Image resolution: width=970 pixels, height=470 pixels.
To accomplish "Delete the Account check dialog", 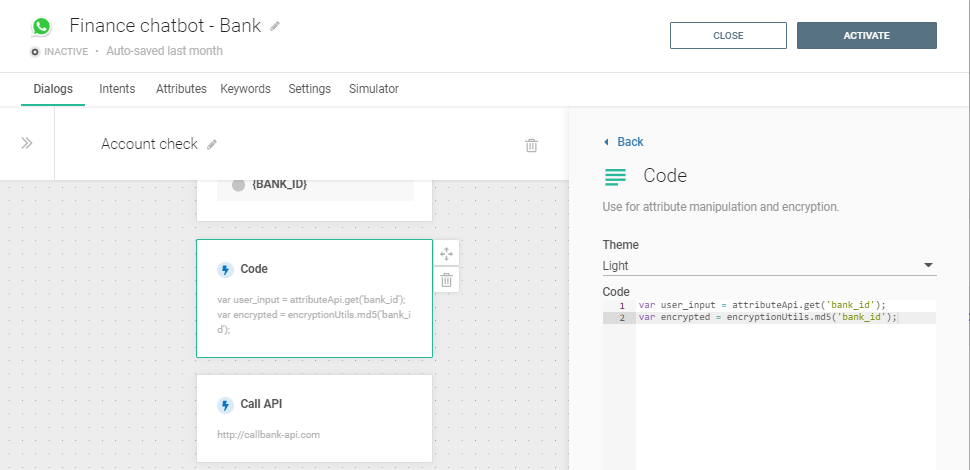I will pyautogui.click(x=531, y=145).
